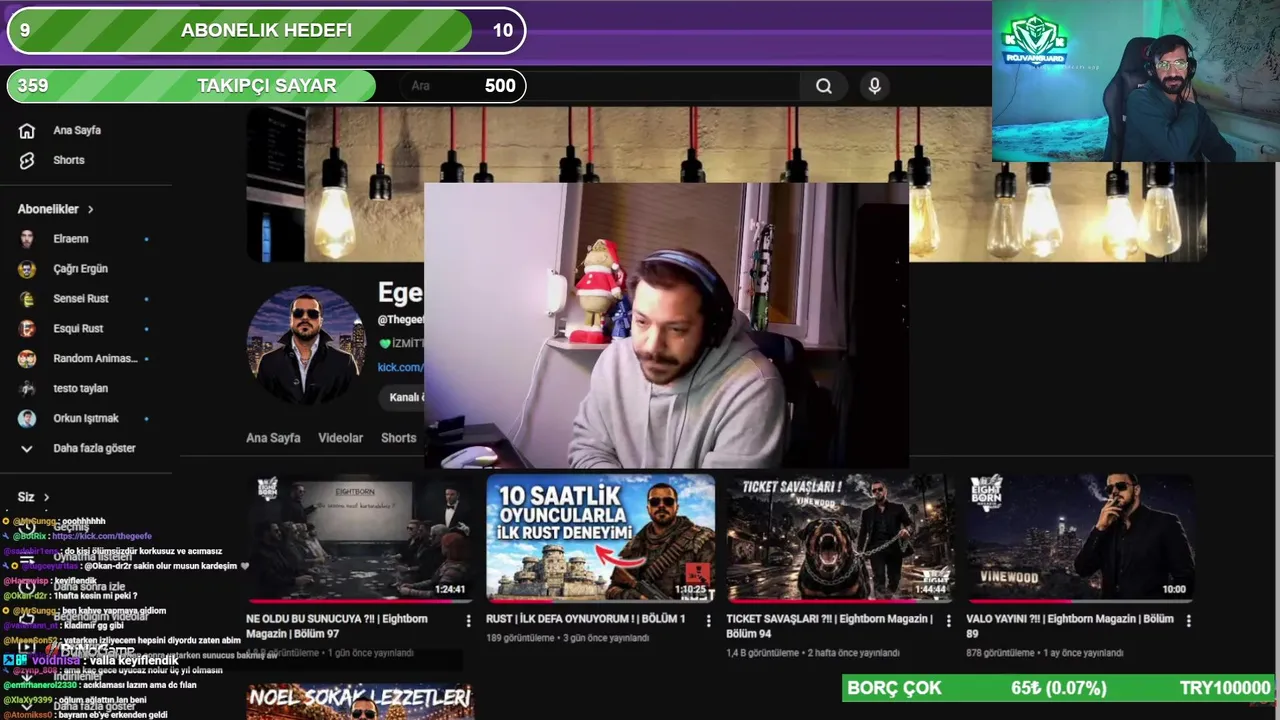Expand Abonelikler section chevron
Screen dimensions: 1280x720
[90, 210]
